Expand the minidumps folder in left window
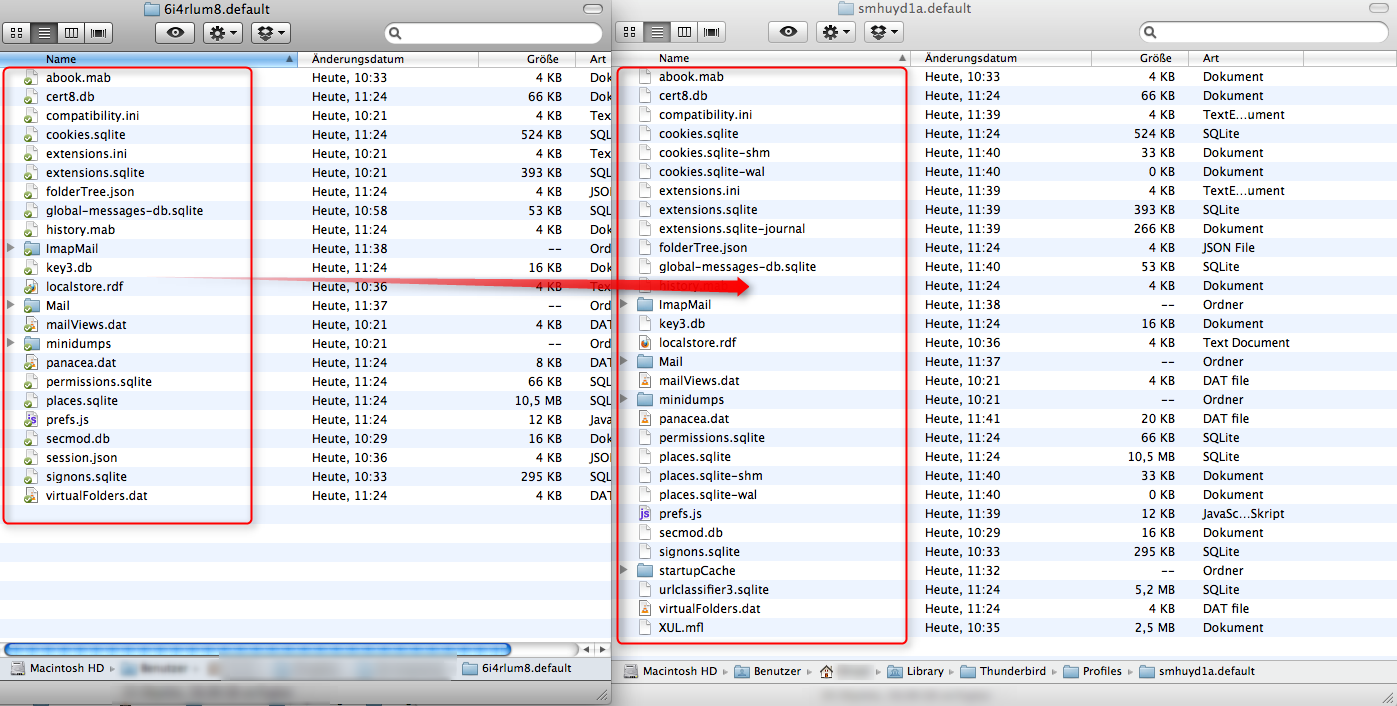The width and height of the screenshot is (1397, 706). point(8,342)
